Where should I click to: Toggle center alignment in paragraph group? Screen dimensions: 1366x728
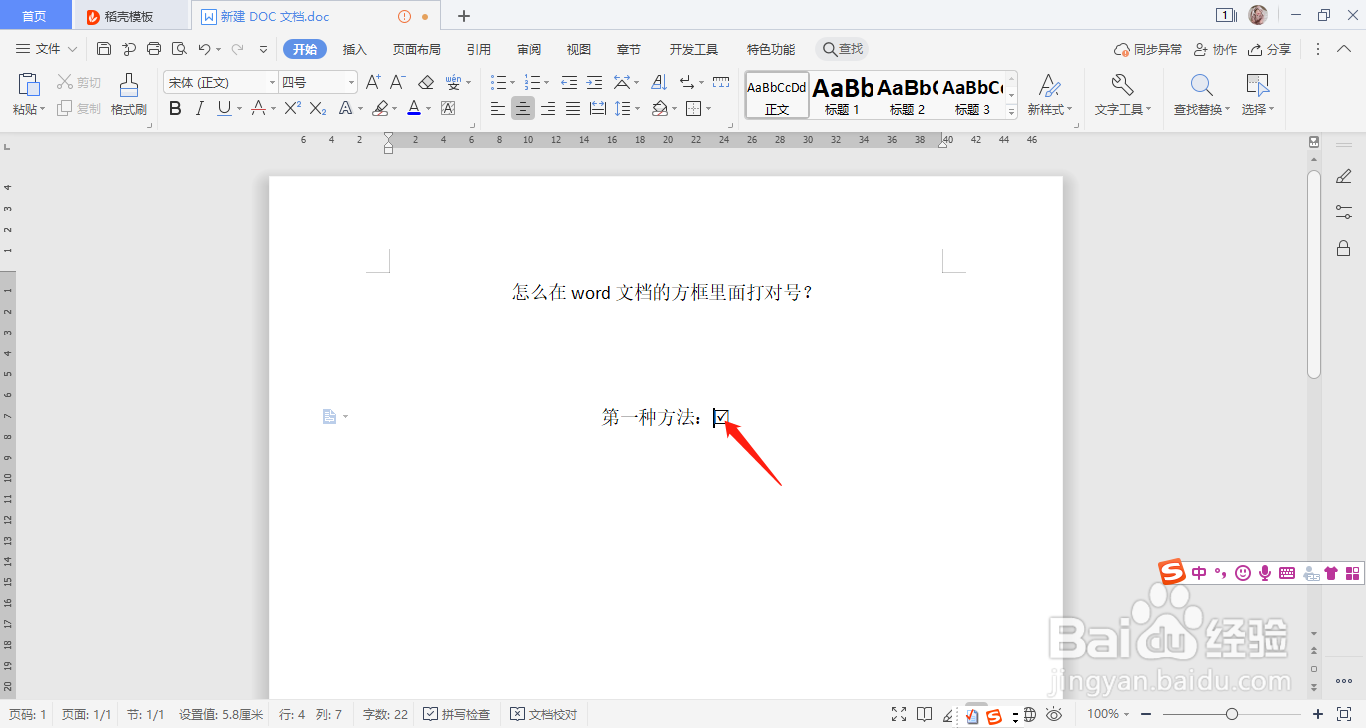[x=522, y=108]
